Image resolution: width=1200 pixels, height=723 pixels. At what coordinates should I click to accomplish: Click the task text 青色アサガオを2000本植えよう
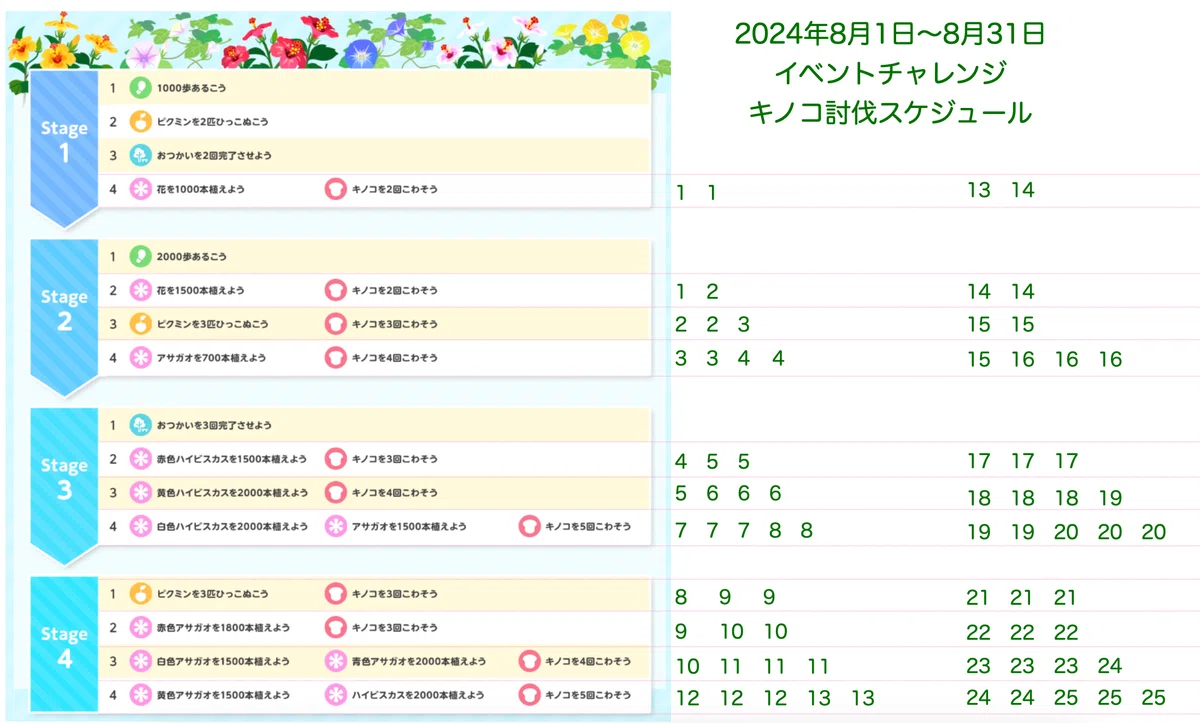(418, 662)
